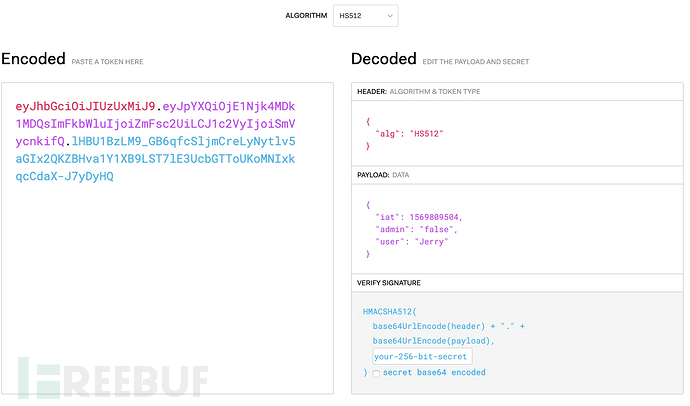Click the Encoded heading
This screenshot has height=406, width=690.
point(33,59)
